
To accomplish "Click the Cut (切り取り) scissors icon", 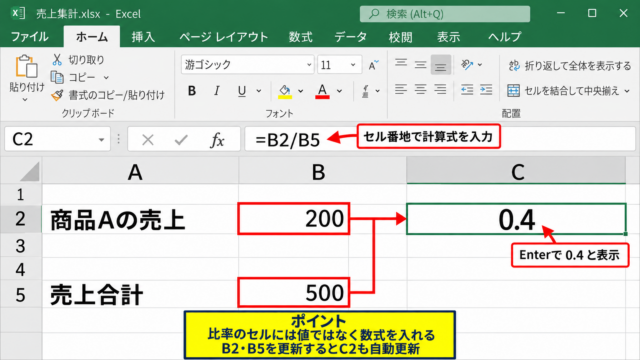I will [x=57, y=60].
